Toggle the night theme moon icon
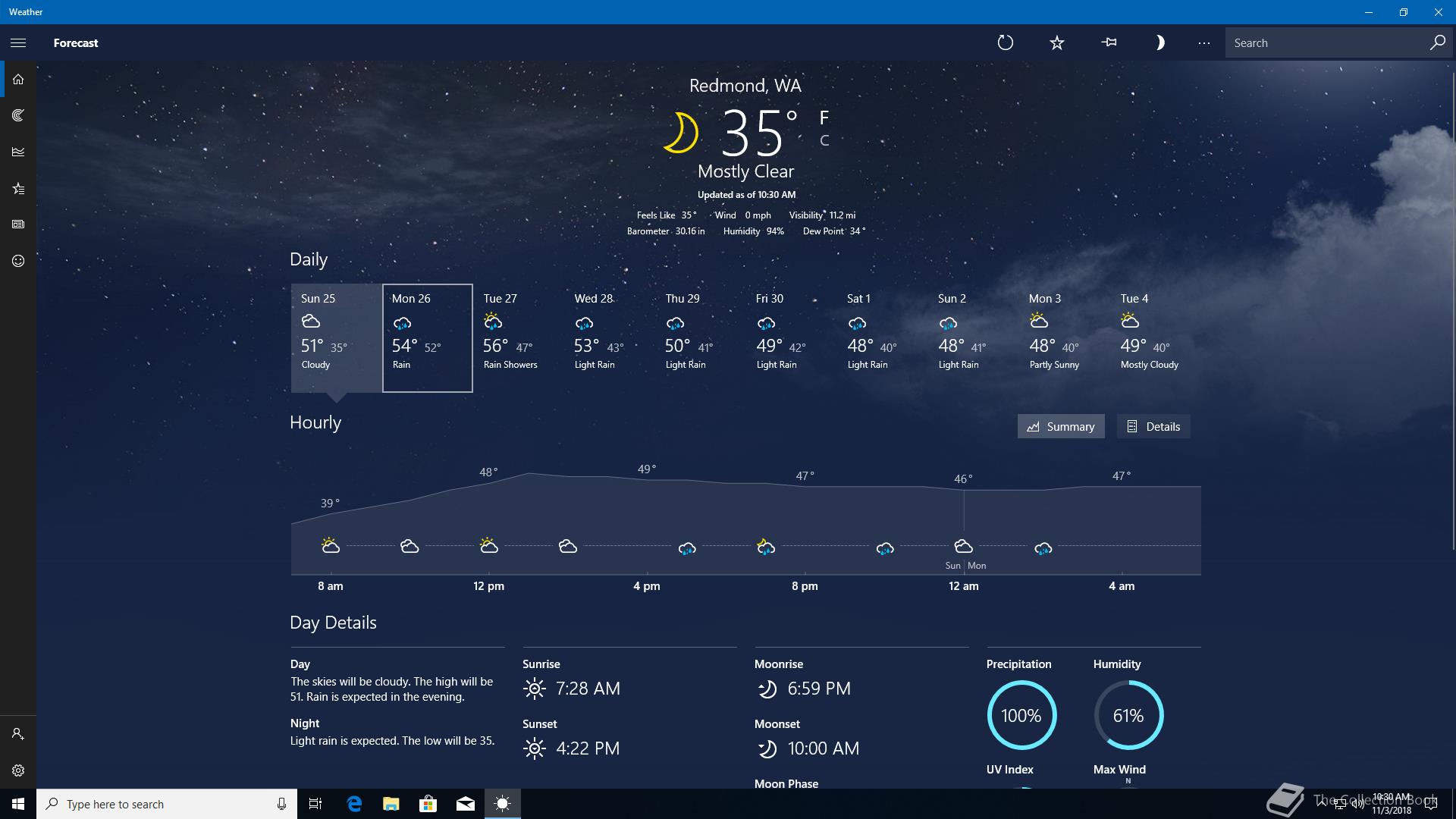The height and width of the screenshot is (819, 1456). [x=1159, y=43]
